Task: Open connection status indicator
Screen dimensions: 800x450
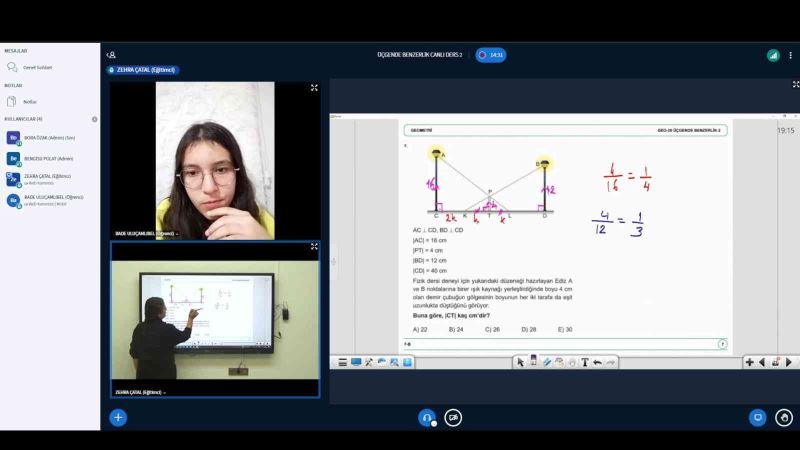Action: [x=773, y=55]
